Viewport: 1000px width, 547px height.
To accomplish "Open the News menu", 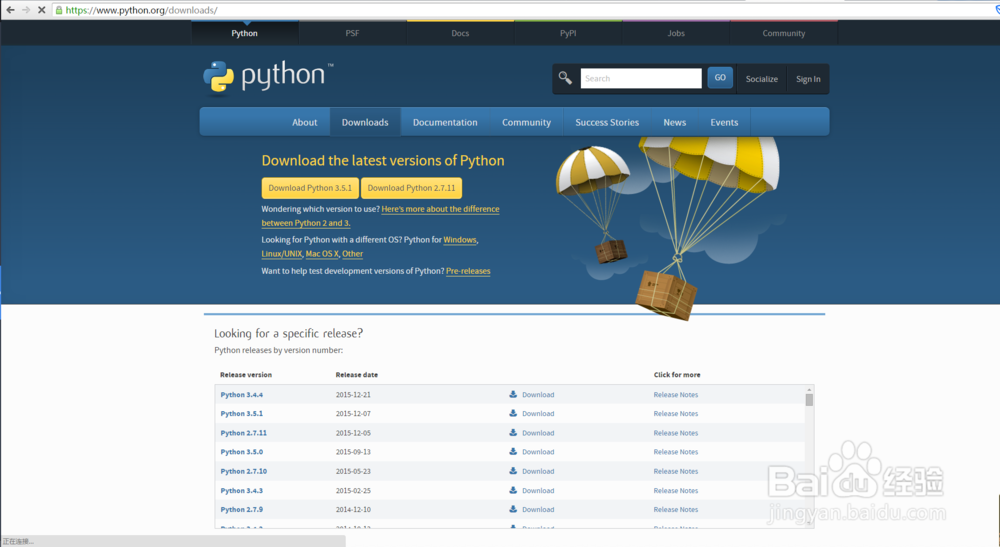I will (675, 122).
